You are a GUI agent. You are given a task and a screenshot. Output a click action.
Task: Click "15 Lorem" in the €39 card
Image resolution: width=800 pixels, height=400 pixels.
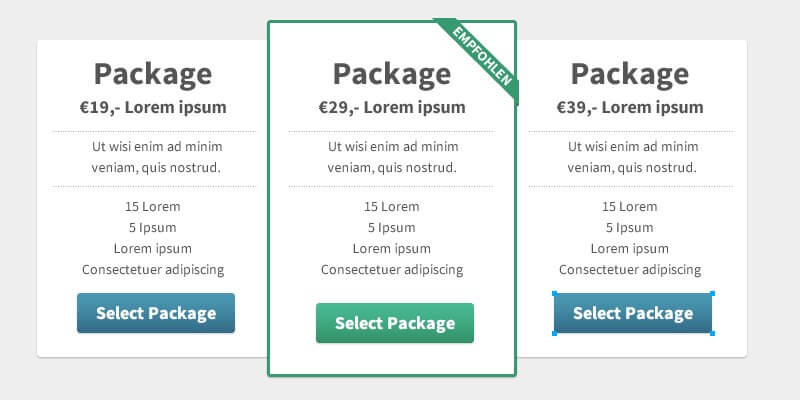[630, 207]
